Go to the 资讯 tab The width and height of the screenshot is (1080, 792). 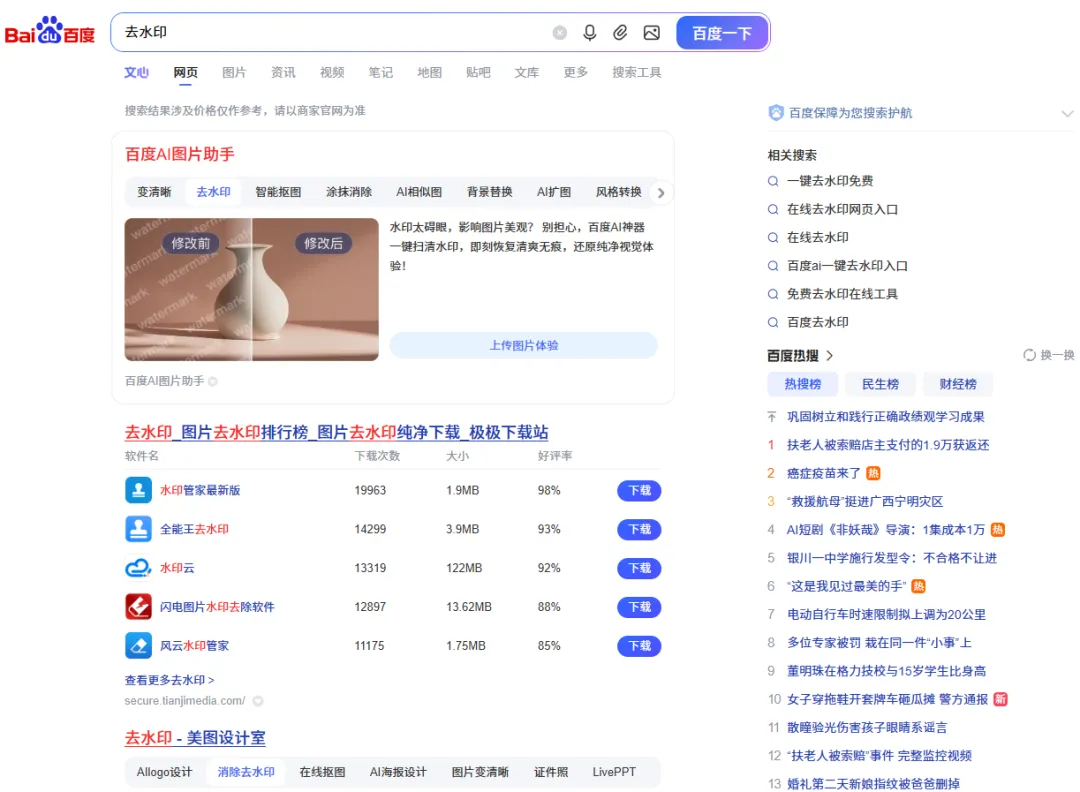click(x=283, y=72)
